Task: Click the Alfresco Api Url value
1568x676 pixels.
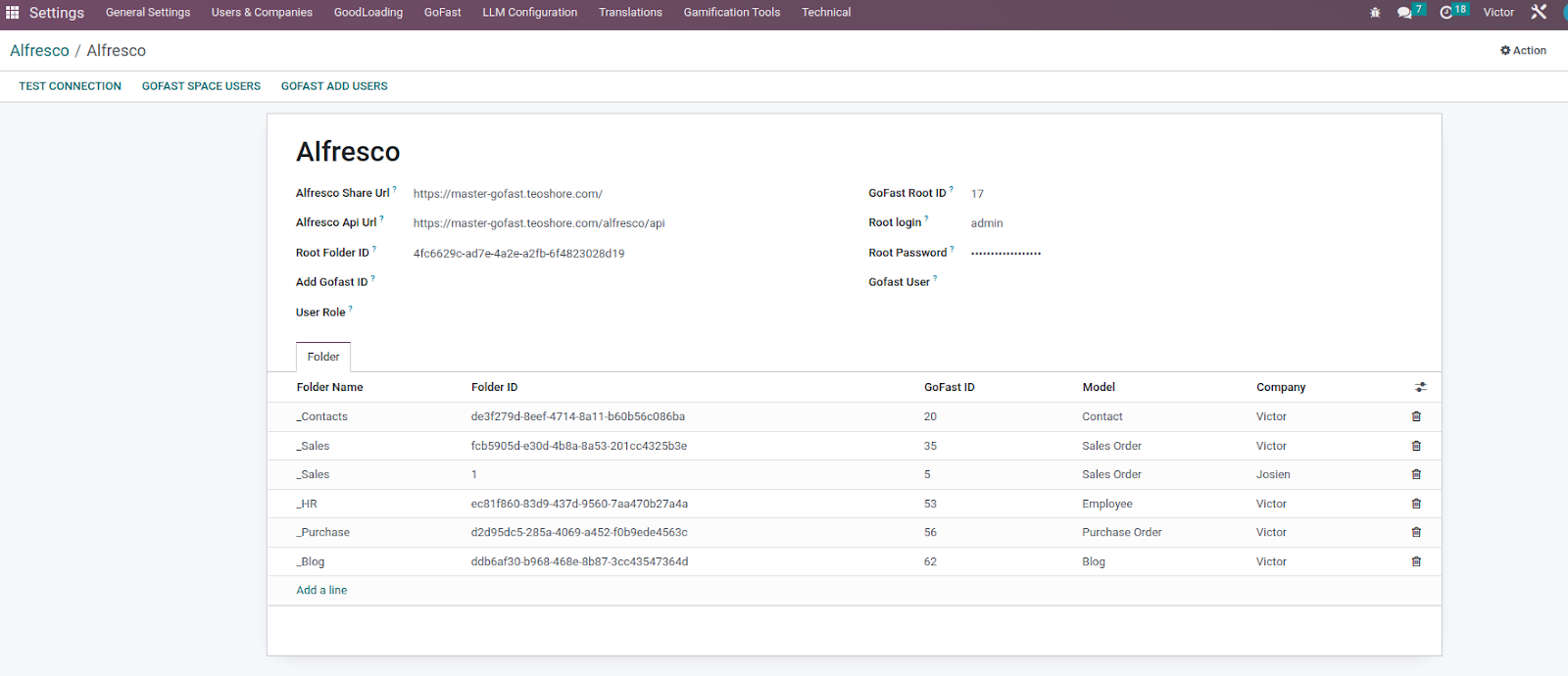Action: [539, 223]
